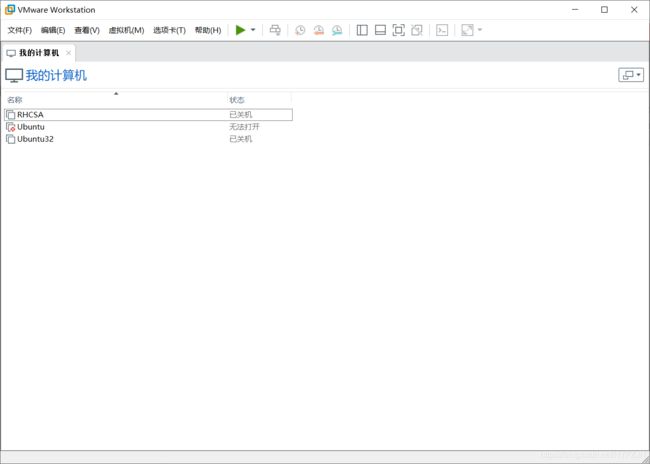
Task: Click the Ubuntu VM error icon
Action: [11, 127]
